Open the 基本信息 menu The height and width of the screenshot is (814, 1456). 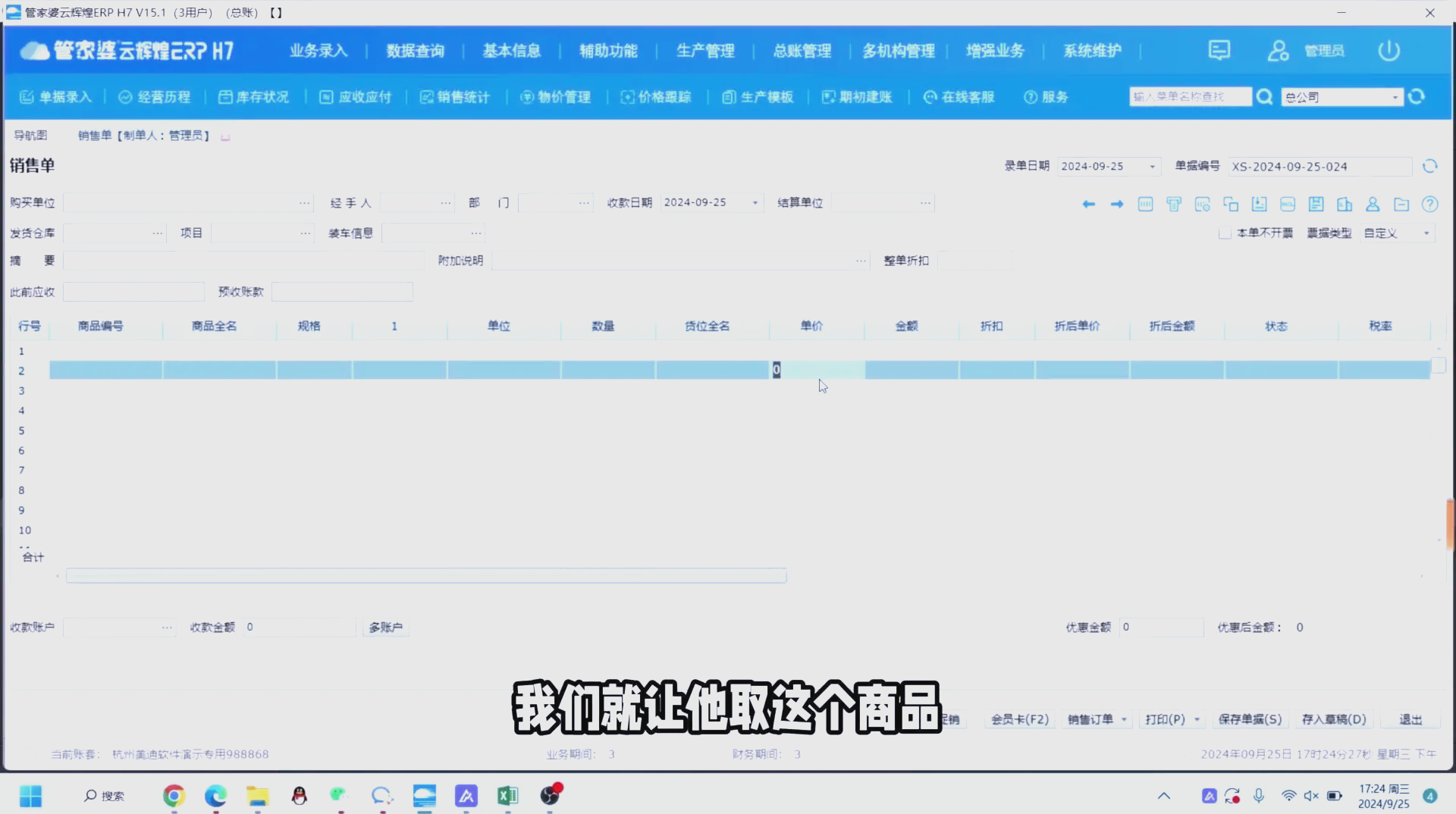pos(512,51)
